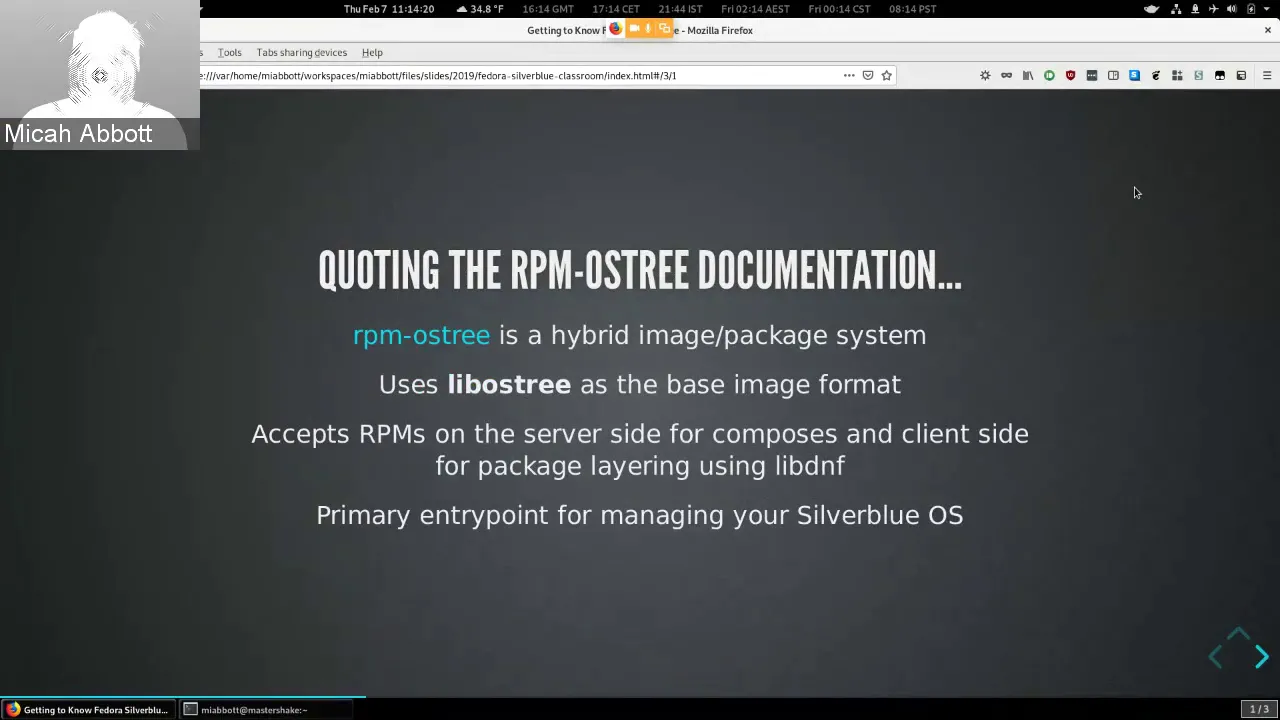Click the 16:14 GMT world clock
This screenshot has width=1280, height=720.
(x=547, y=9)
